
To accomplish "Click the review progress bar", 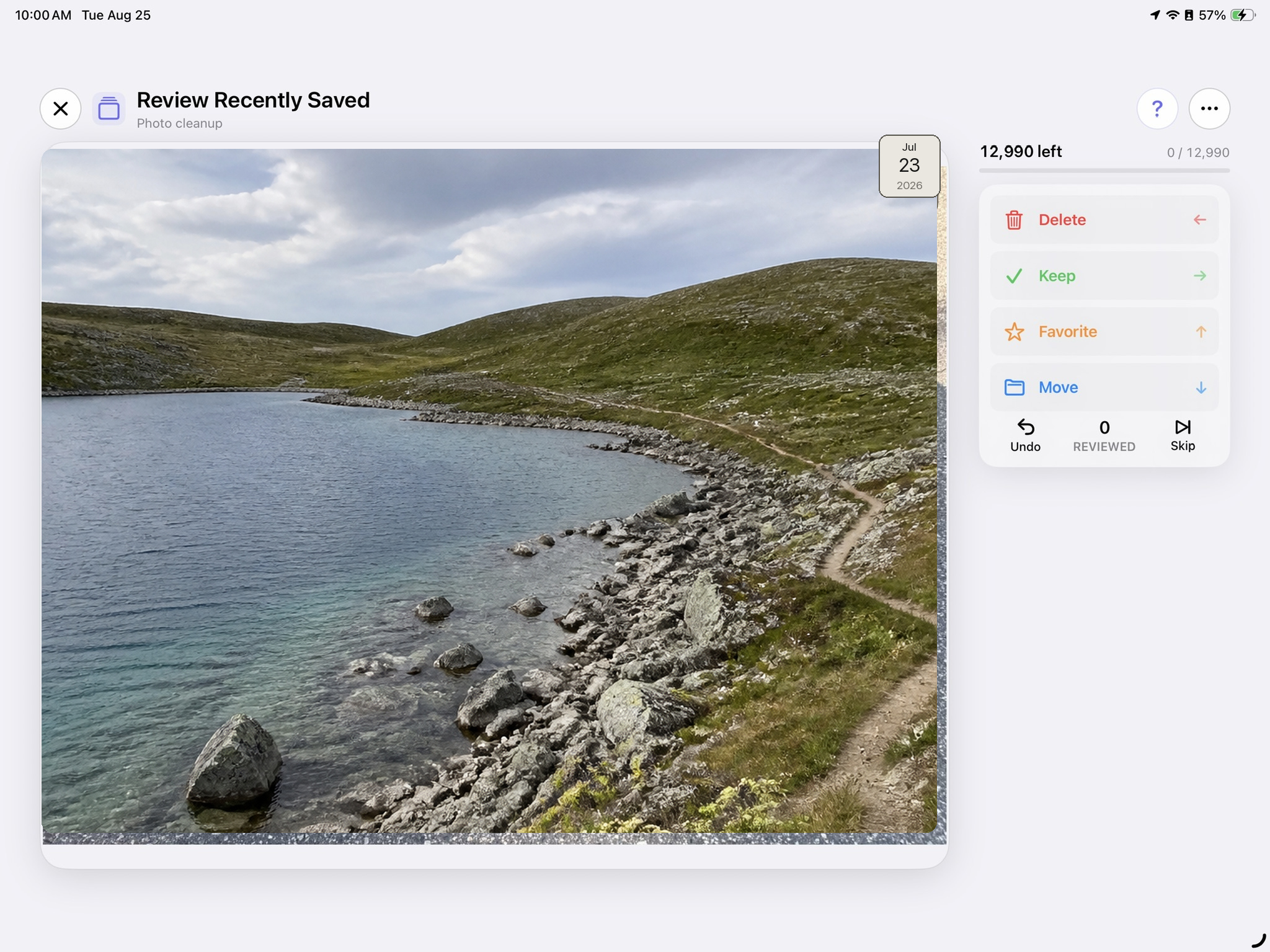I will [1104, 170].
